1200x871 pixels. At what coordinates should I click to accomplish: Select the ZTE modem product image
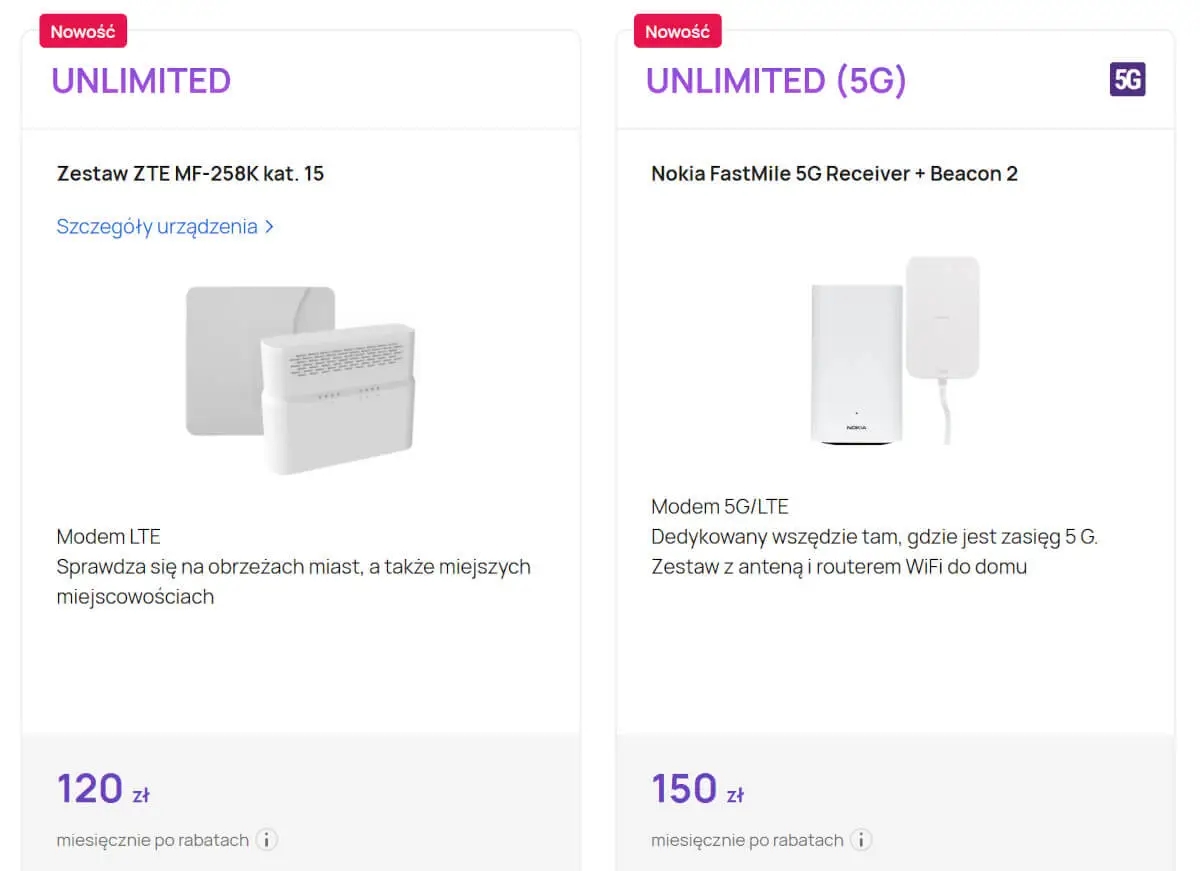pos(300,370)
